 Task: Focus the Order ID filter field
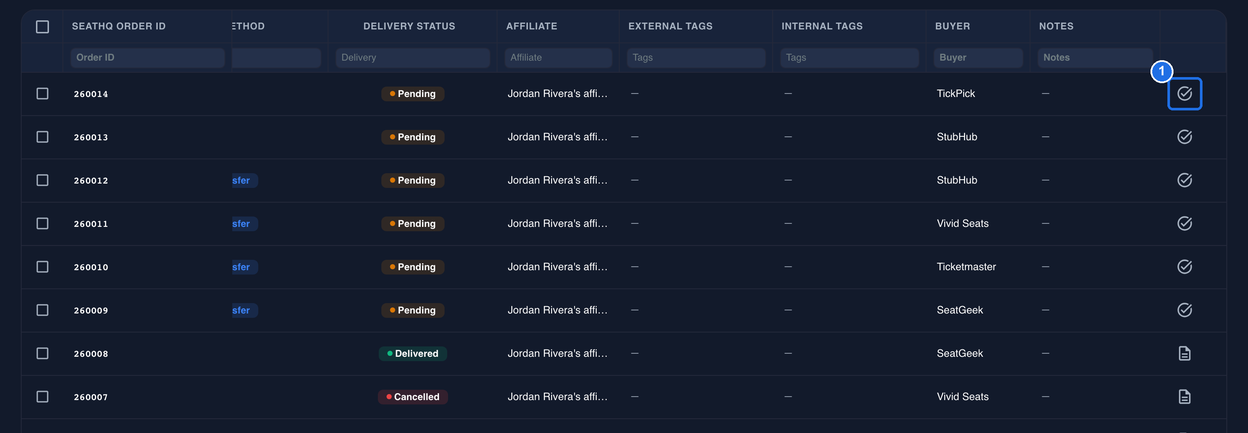(148, 58)
